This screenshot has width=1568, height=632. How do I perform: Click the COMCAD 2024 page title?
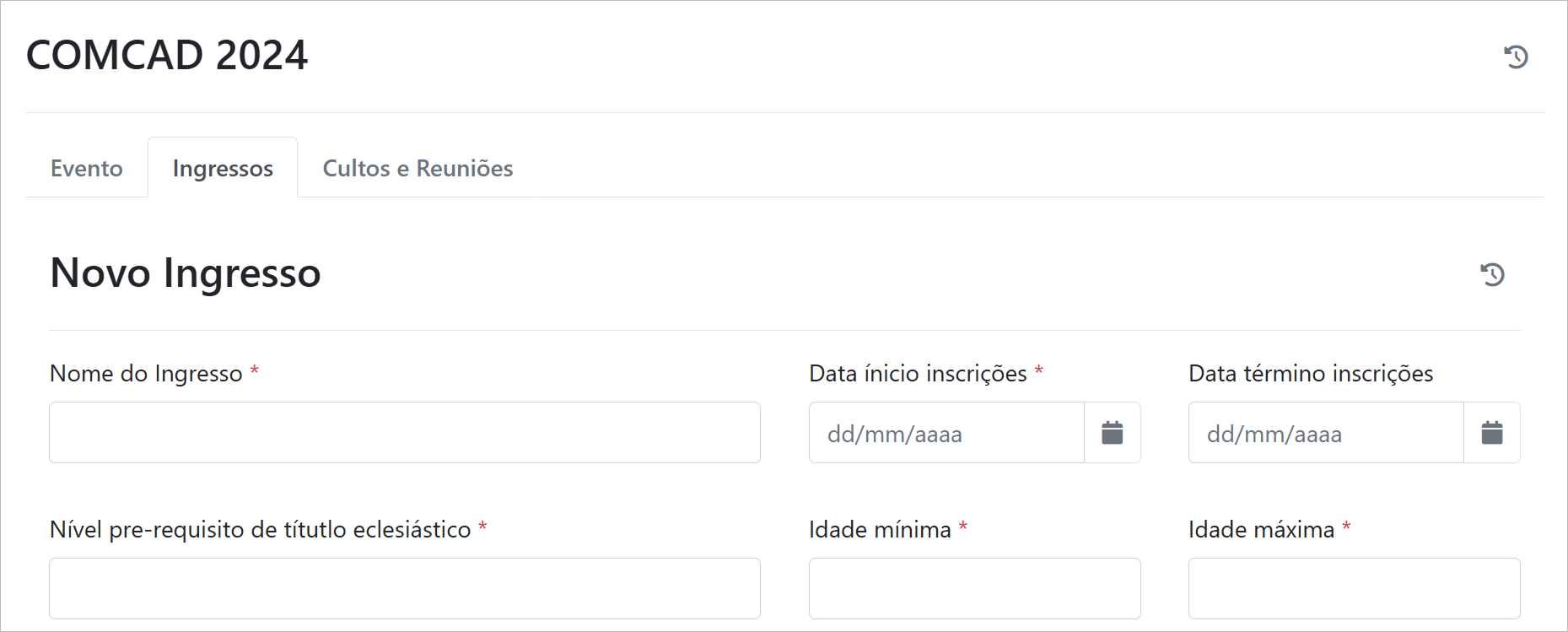[167, 55]
